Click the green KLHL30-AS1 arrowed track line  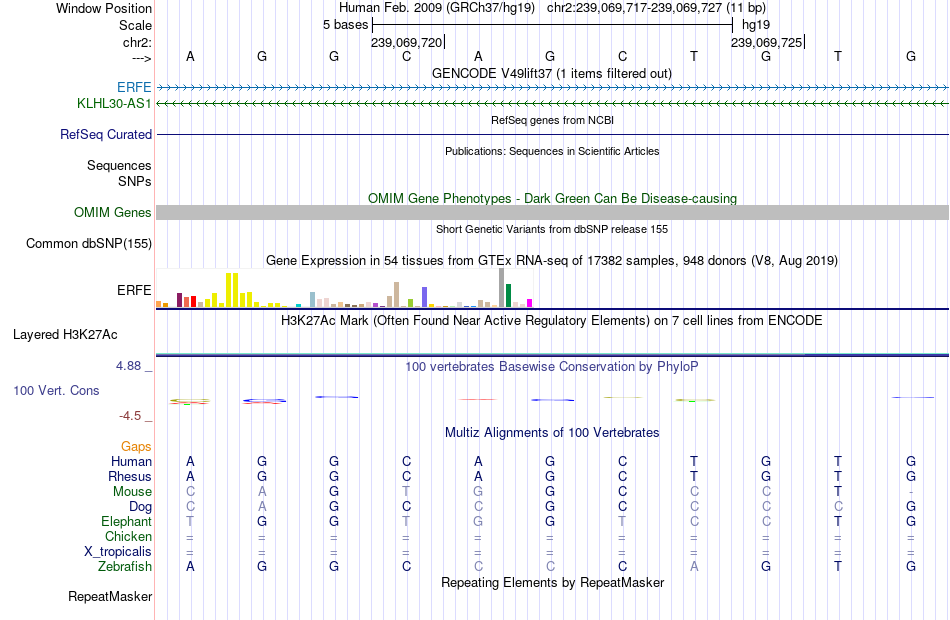click(x=552, y=104)
